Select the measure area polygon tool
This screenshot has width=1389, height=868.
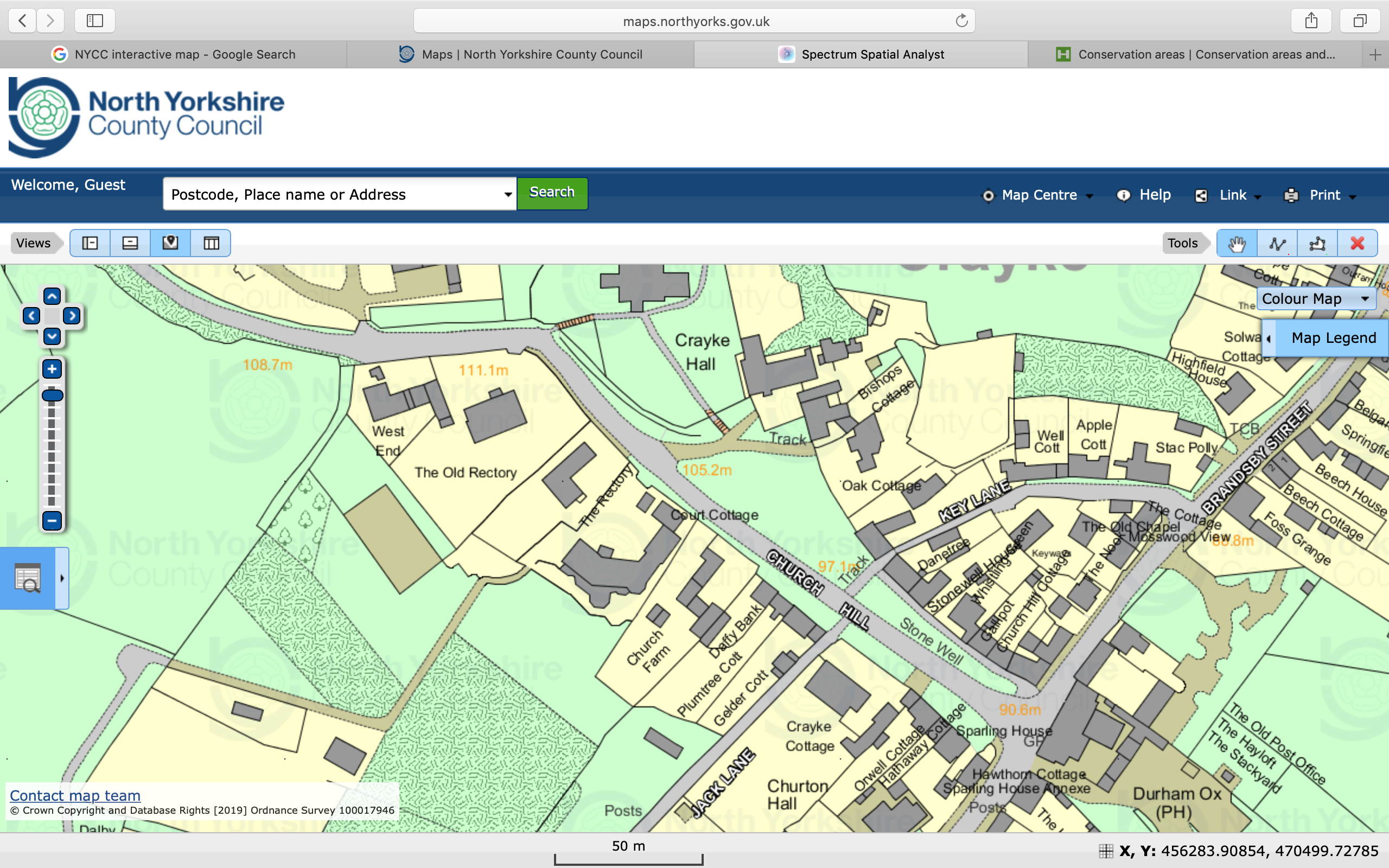point(1317,244)
